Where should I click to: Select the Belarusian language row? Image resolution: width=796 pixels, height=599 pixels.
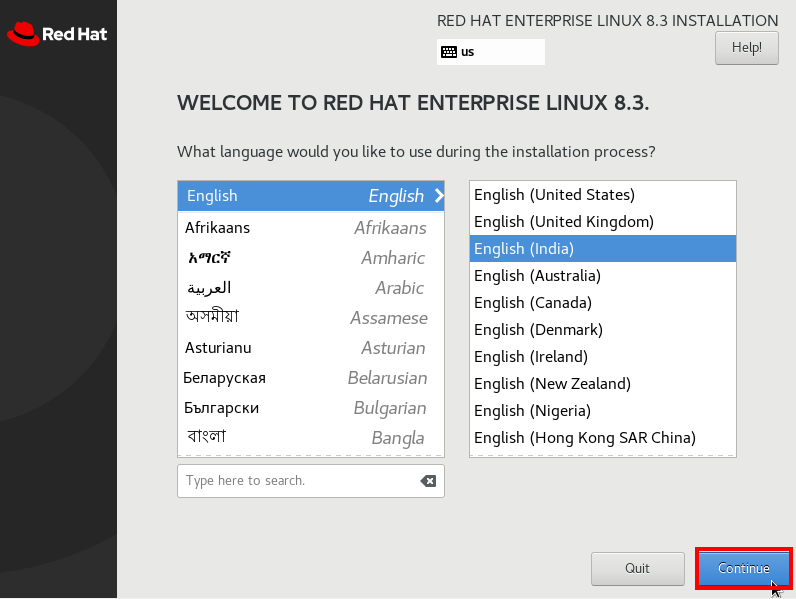[311, 378]
